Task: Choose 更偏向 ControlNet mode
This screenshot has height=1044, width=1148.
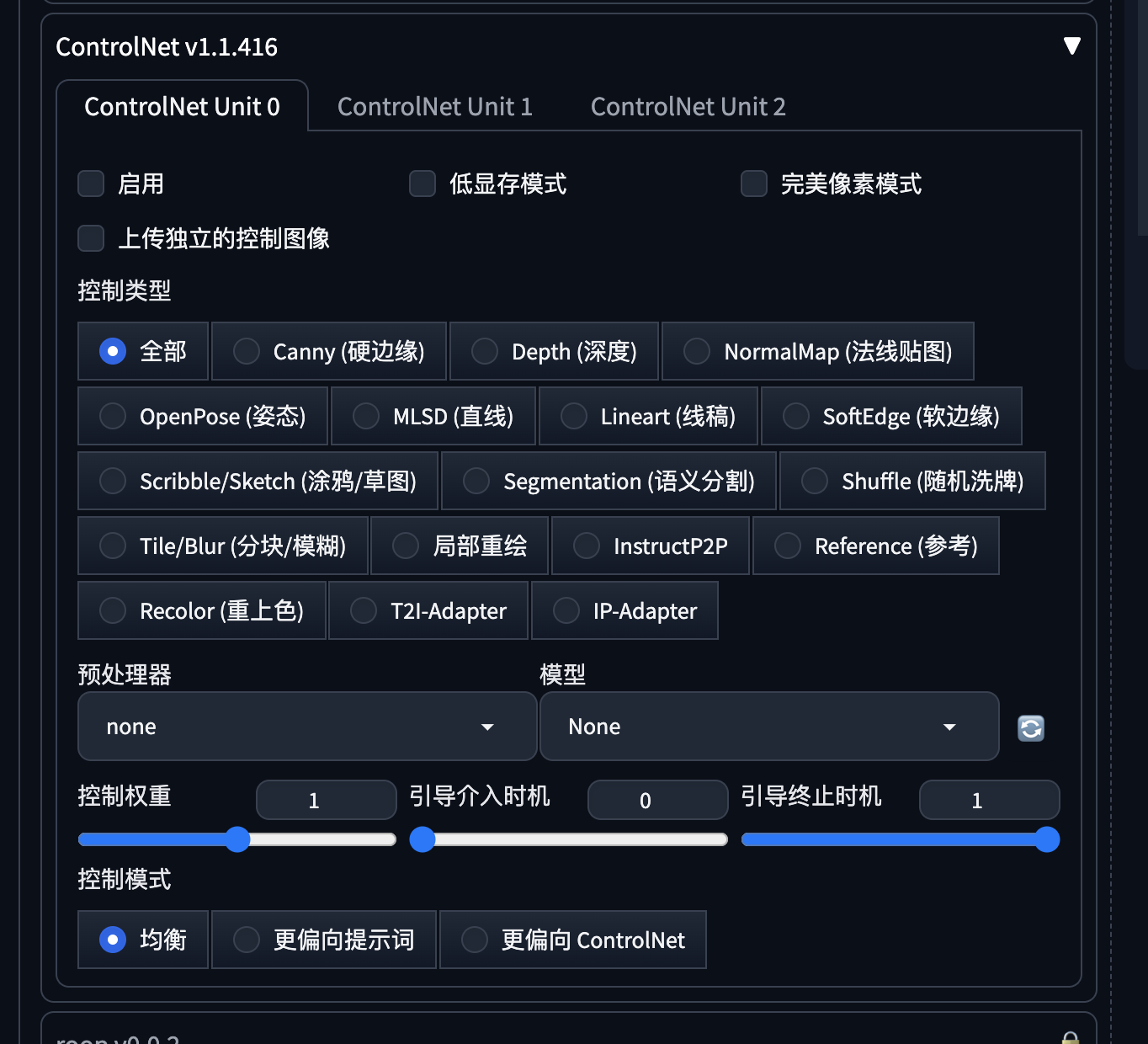Action: (x=475, y=940)
